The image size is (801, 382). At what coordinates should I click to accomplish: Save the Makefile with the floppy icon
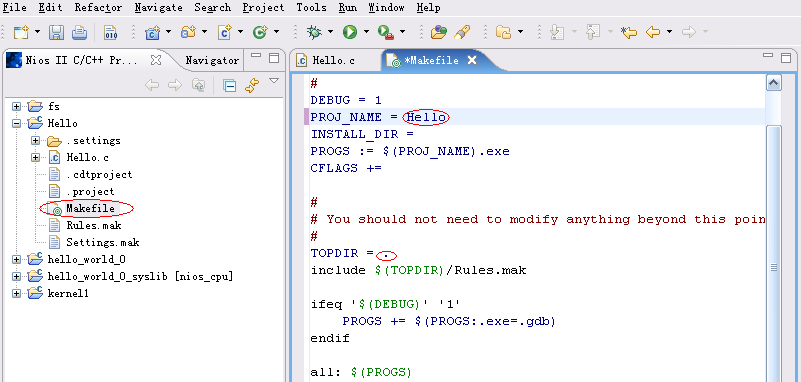click(56, 32)
